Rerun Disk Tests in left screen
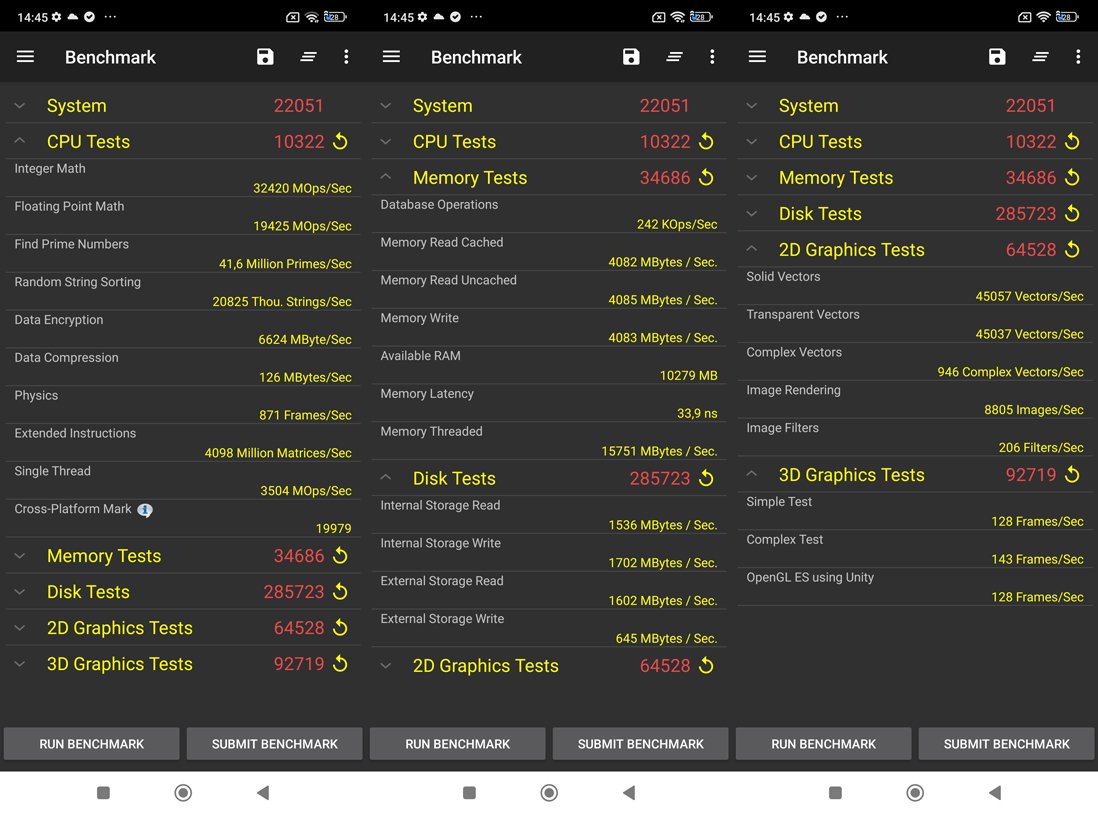Image resolution: width=1098 pixels, height=814 pixels. (340, 591)
